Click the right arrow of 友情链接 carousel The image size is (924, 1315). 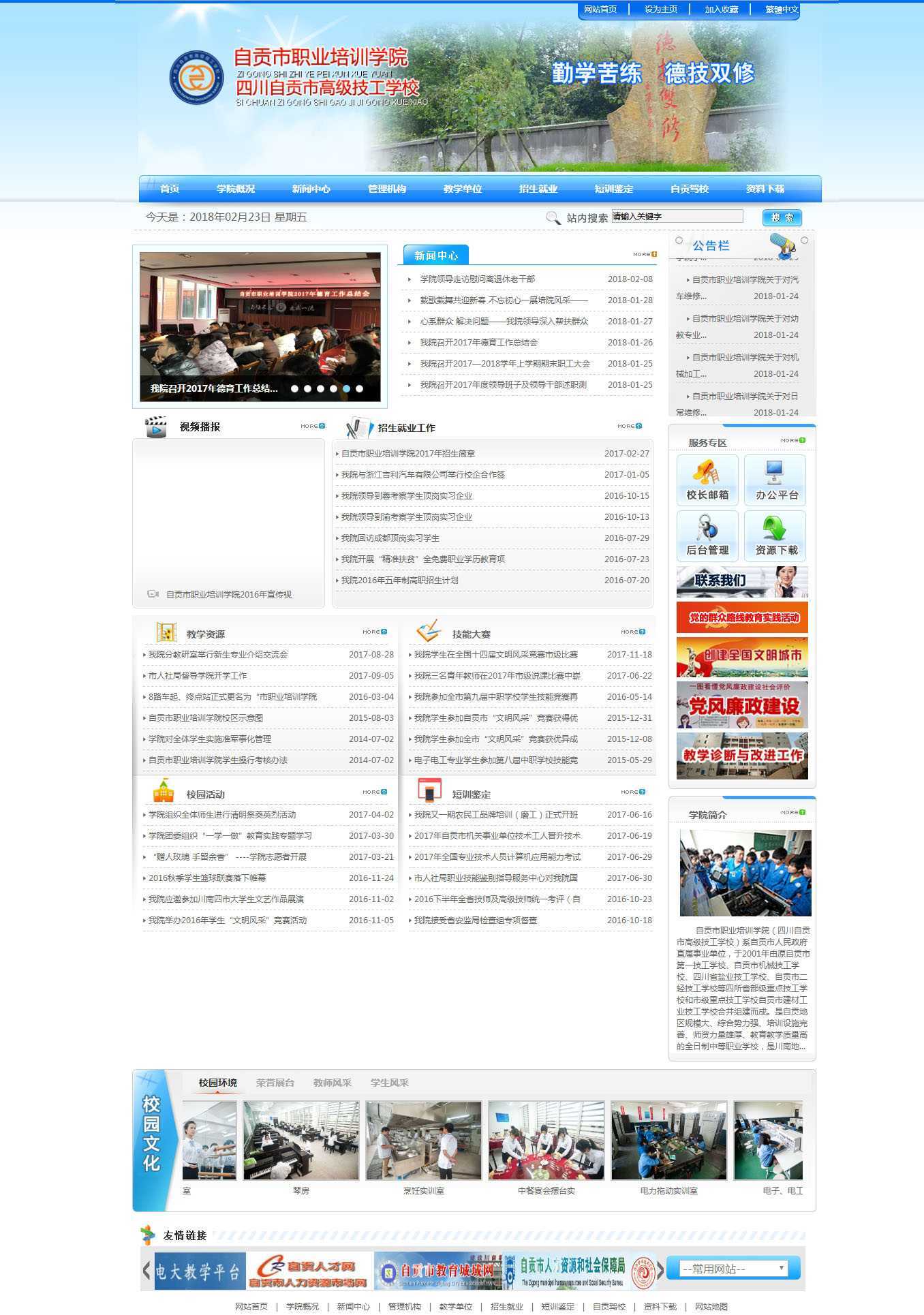660,1270
